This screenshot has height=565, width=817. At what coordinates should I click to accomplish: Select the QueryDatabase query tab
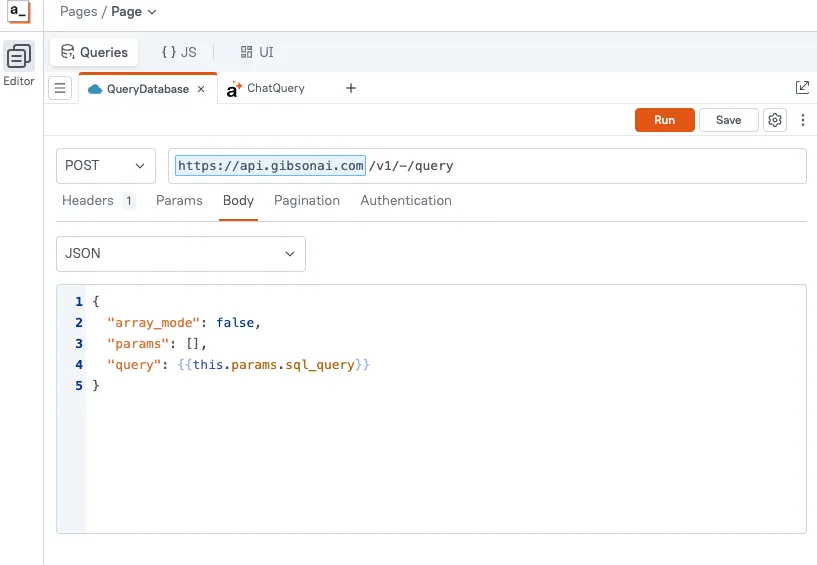(148, 89)
